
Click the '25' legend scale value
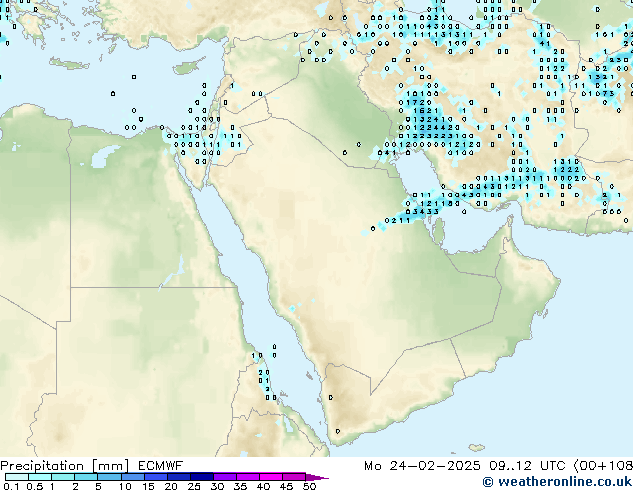tap(194, 486)
